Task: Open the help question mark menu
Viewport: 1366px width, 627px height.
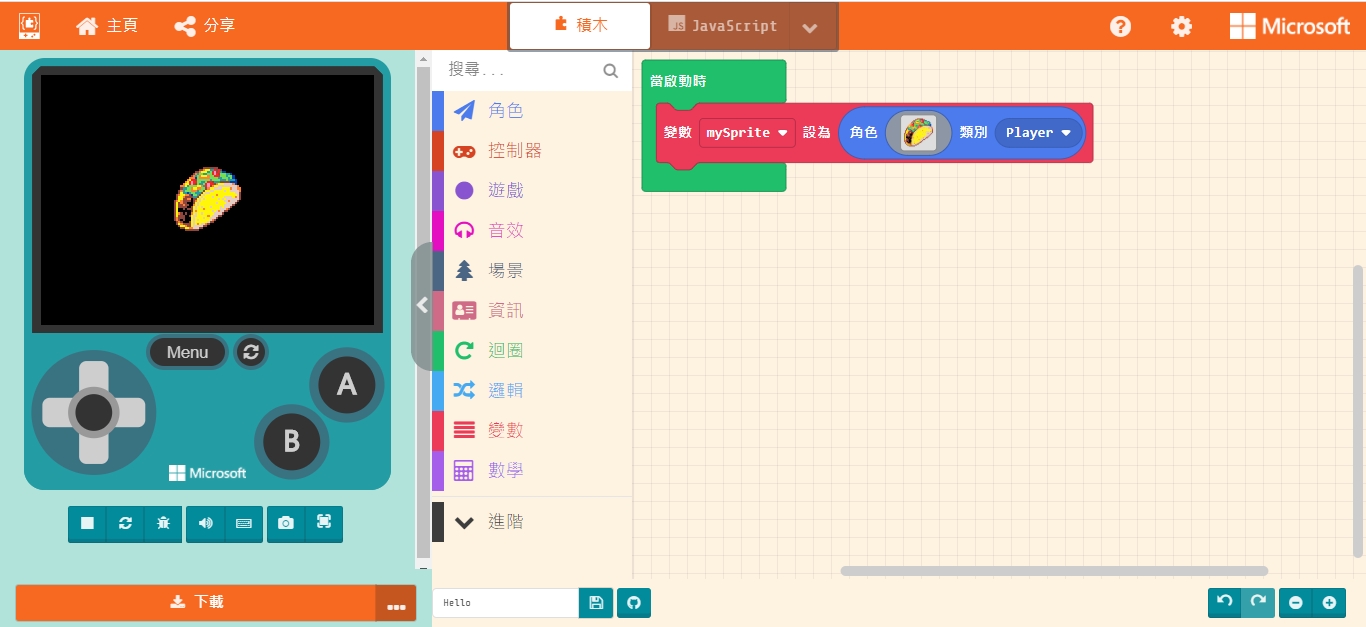Action: [1120, 27]
